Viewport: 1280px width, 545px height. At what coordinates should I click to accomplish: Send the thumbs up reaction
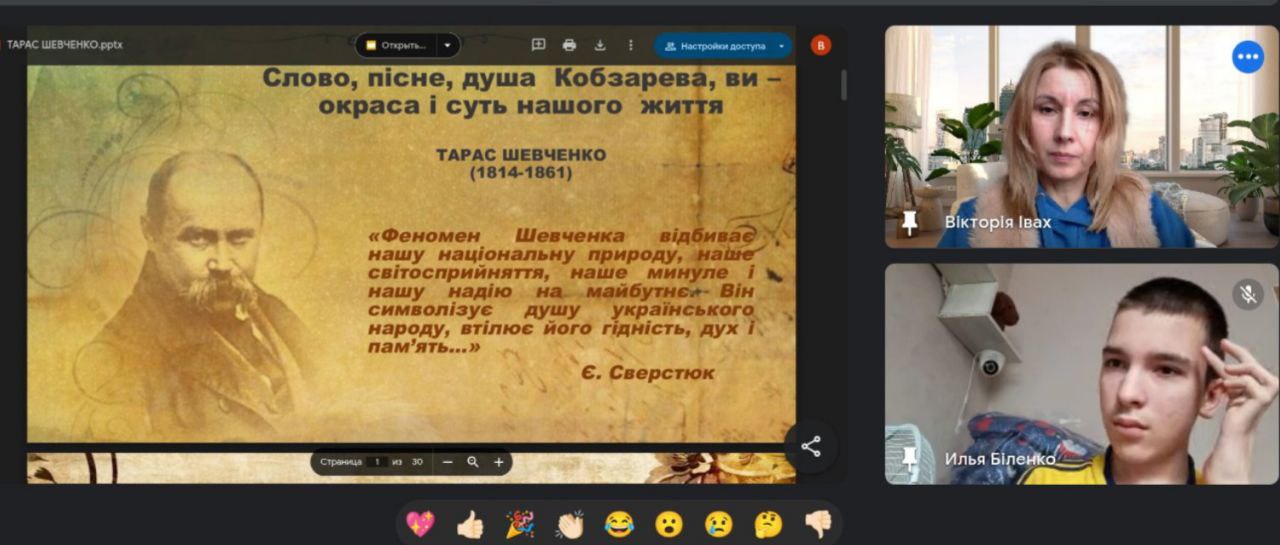(x=470, y=524)
